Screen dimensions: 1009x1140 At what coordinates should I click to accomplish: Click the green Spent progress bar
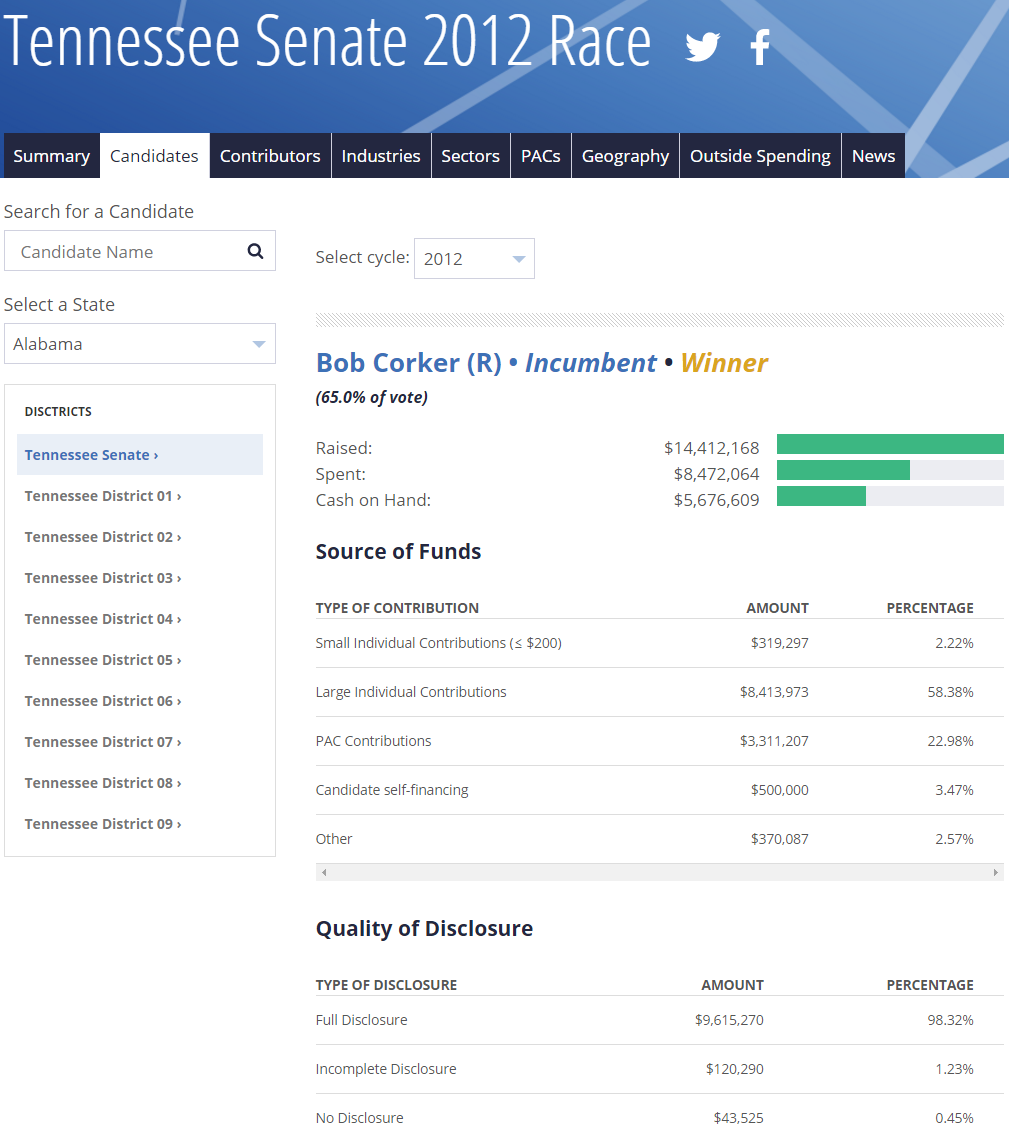click(x=843, y=470)
